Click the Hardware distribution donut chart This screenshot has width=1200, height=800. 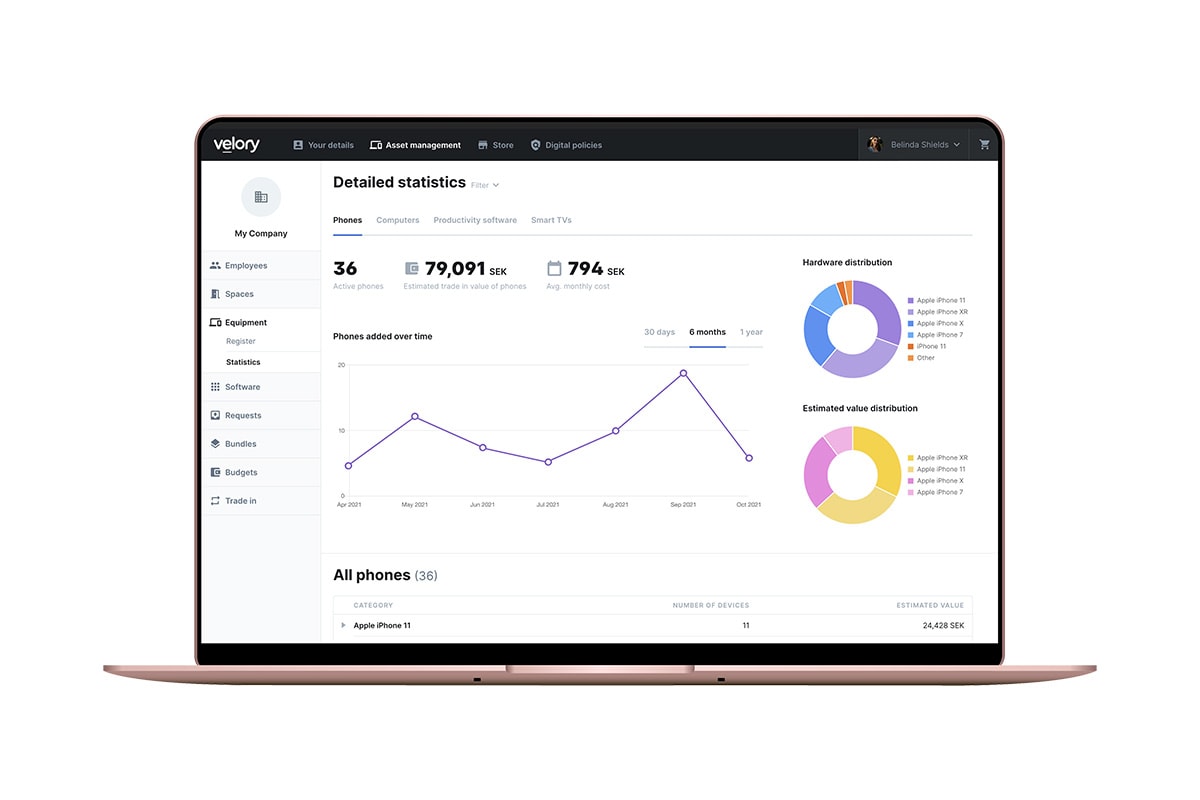click(x=852, y=329)
